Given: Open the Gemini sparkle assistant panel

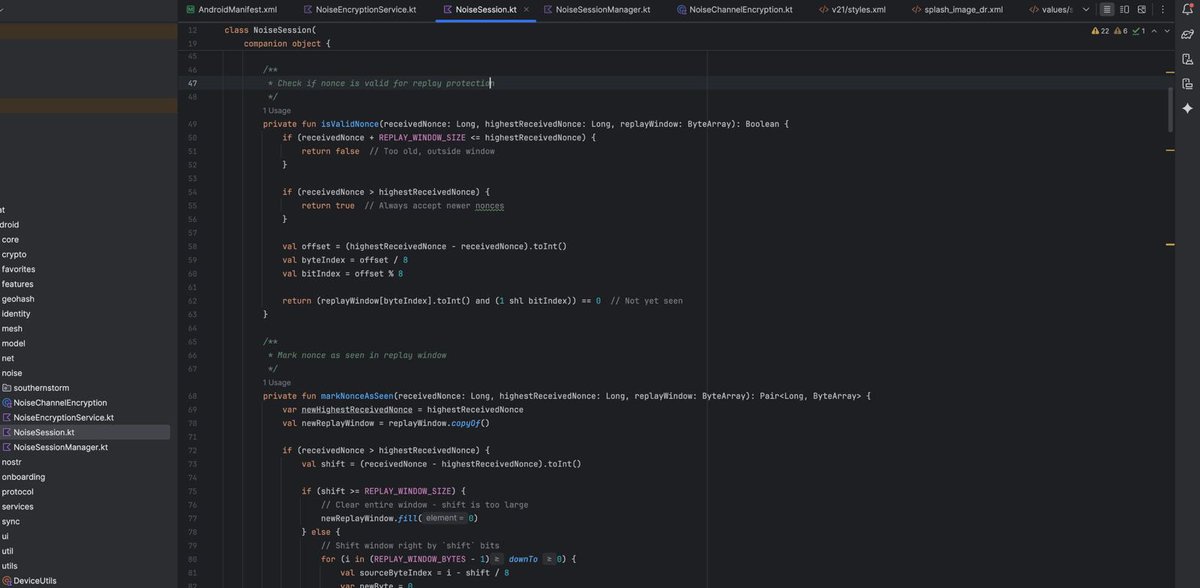Looking at the screenshot, I should 1187,108.
